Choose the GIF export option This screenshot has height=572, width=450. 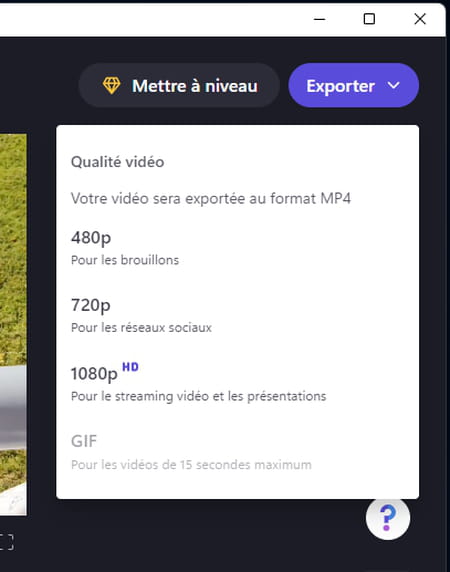coord(237,452)
